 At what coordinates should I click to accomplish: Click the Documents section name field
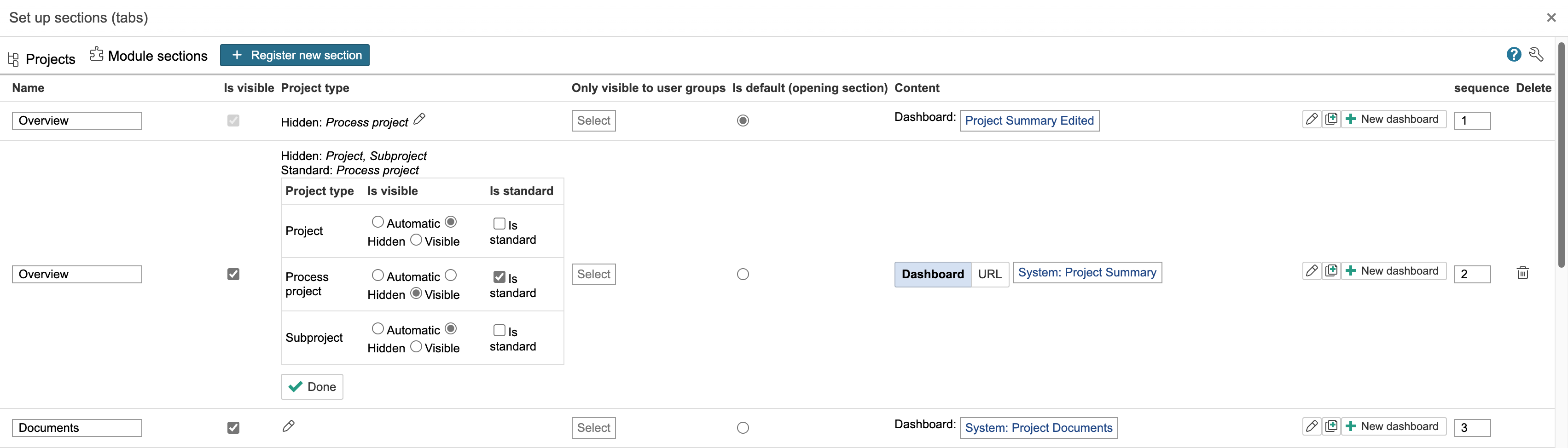pyautogui.click(x=77, y=428)
